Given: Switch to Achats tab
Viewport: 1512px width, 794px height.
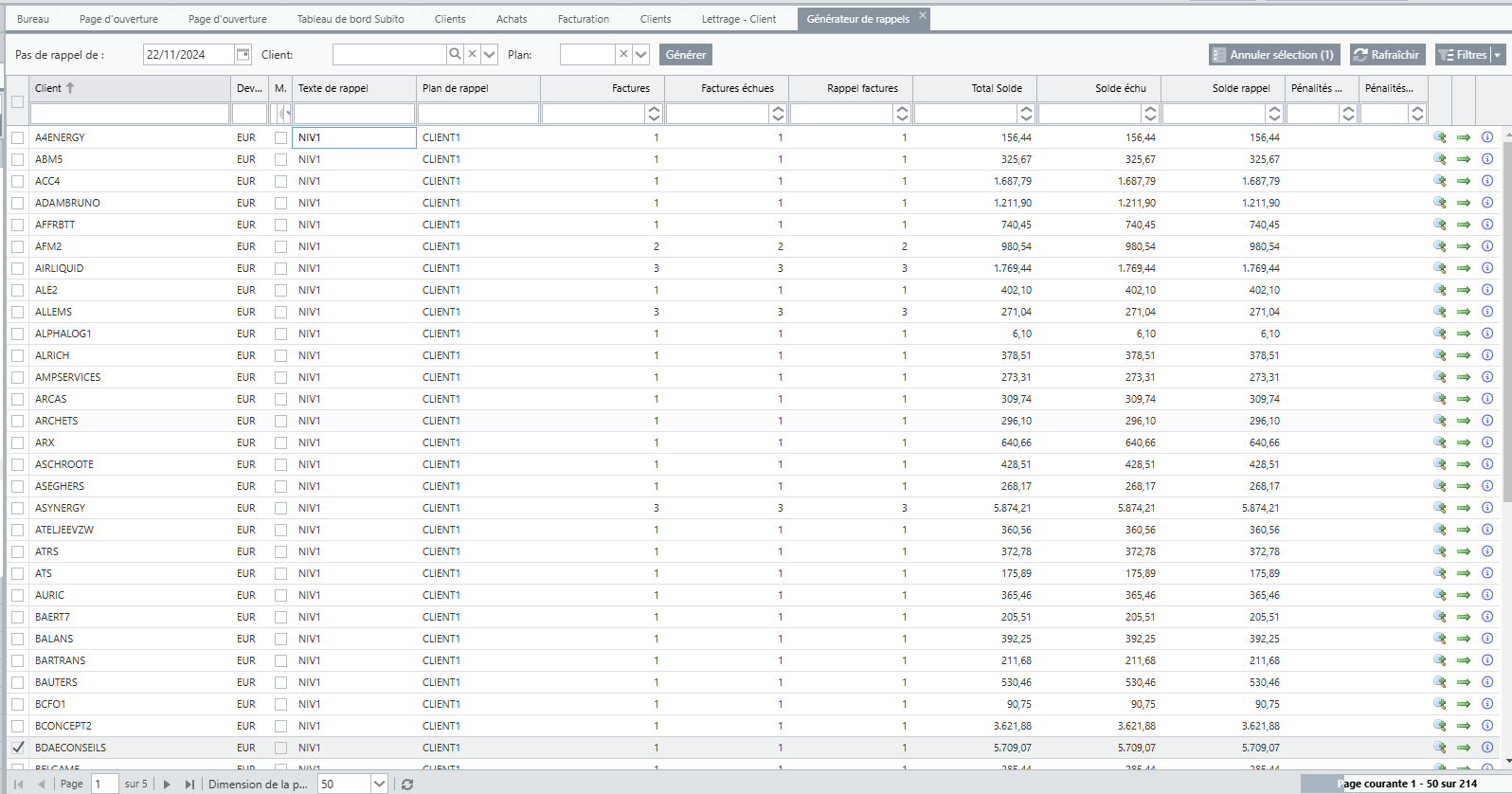Looking at the screenshot, I should click(512, 19).
